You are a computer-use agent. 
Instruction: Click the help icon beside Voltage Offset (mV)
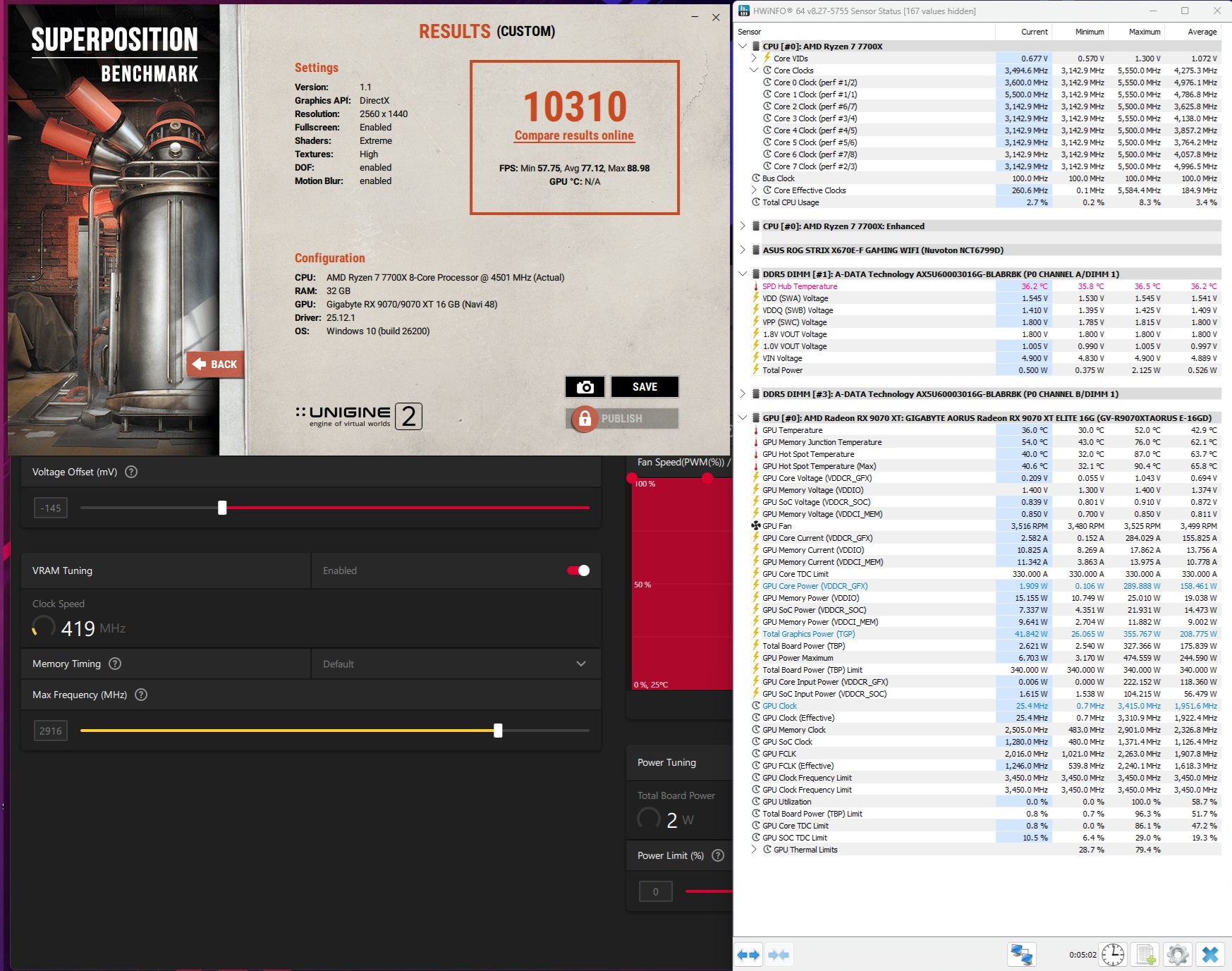[x=131, y=472]
